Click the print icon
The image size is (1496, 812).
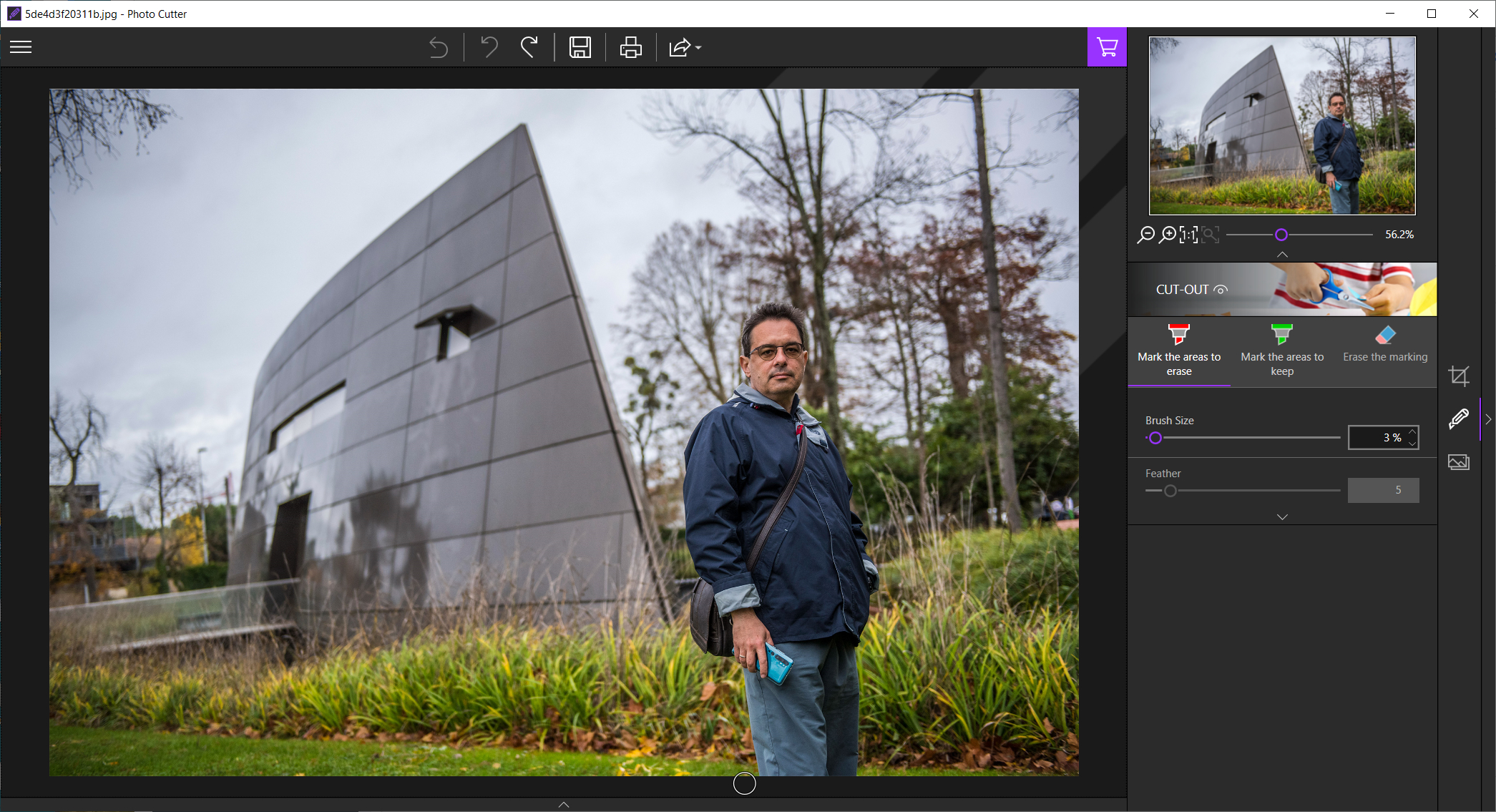[630, 47]
